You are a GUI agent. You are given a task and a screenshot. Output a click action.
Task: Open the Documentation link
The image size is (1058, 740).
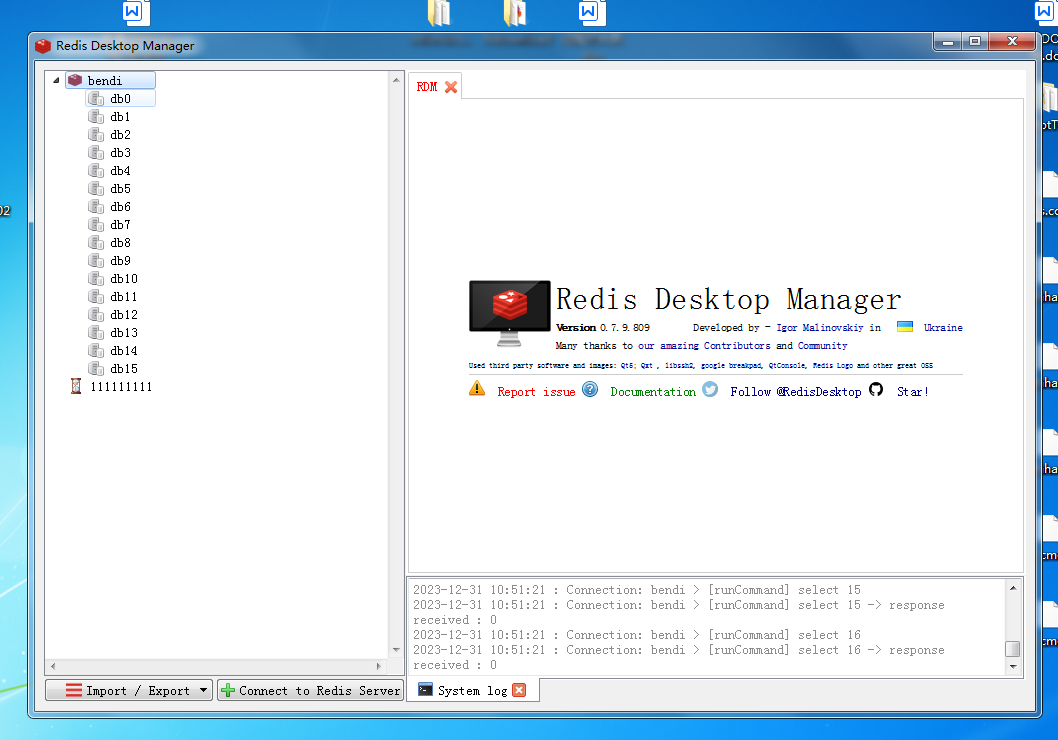[653, 392]
